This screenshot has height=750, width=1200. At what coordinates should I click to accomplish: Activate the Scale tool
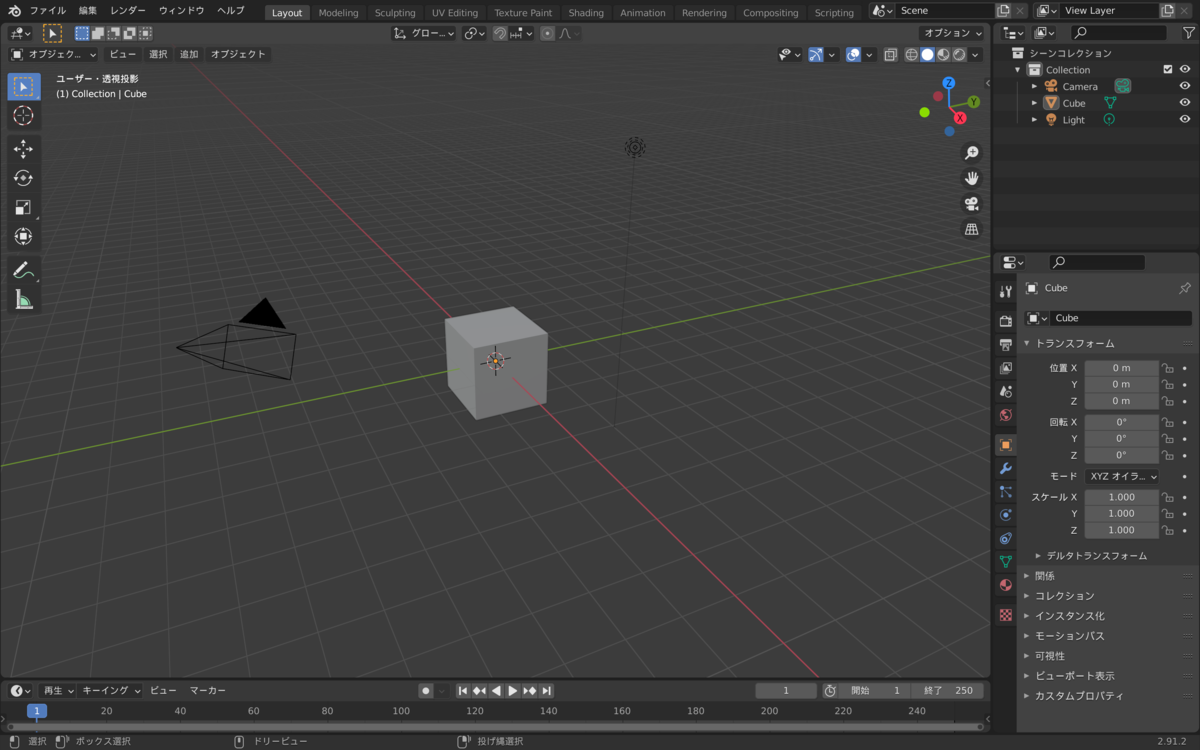pyautogui.click(x=24, y=207)
